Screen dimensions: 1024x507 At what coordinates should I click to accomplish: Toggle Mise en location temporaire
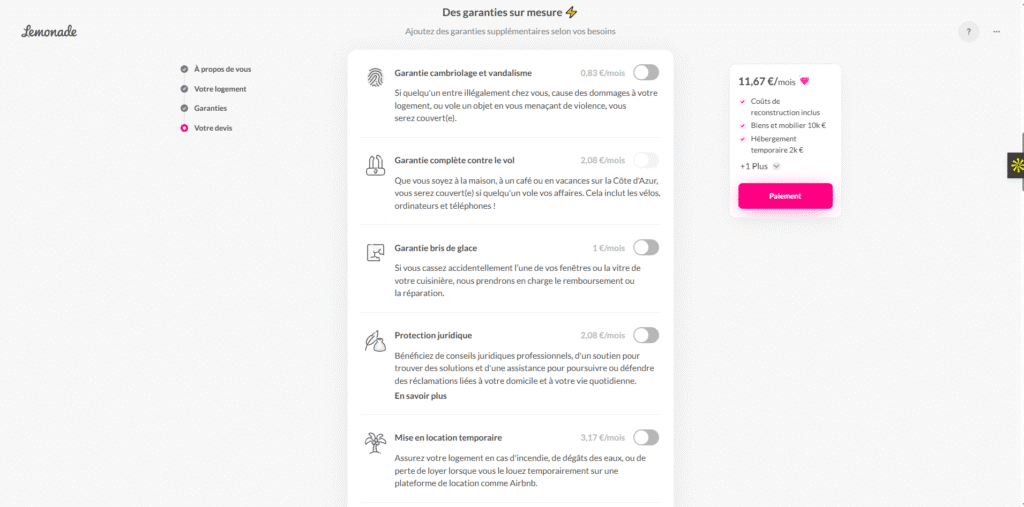point(646,437)
